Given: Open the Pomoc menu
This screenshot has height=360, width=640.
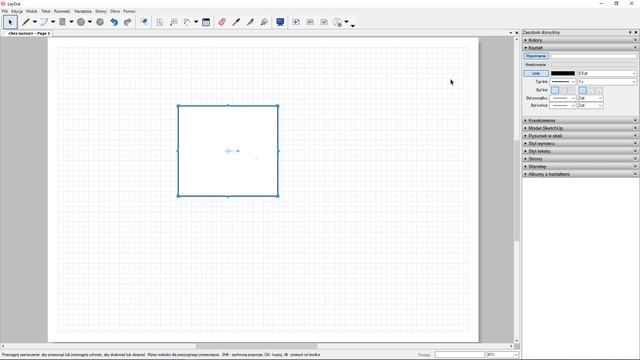Looking at the screenshot, I should (x=129, y=11).
